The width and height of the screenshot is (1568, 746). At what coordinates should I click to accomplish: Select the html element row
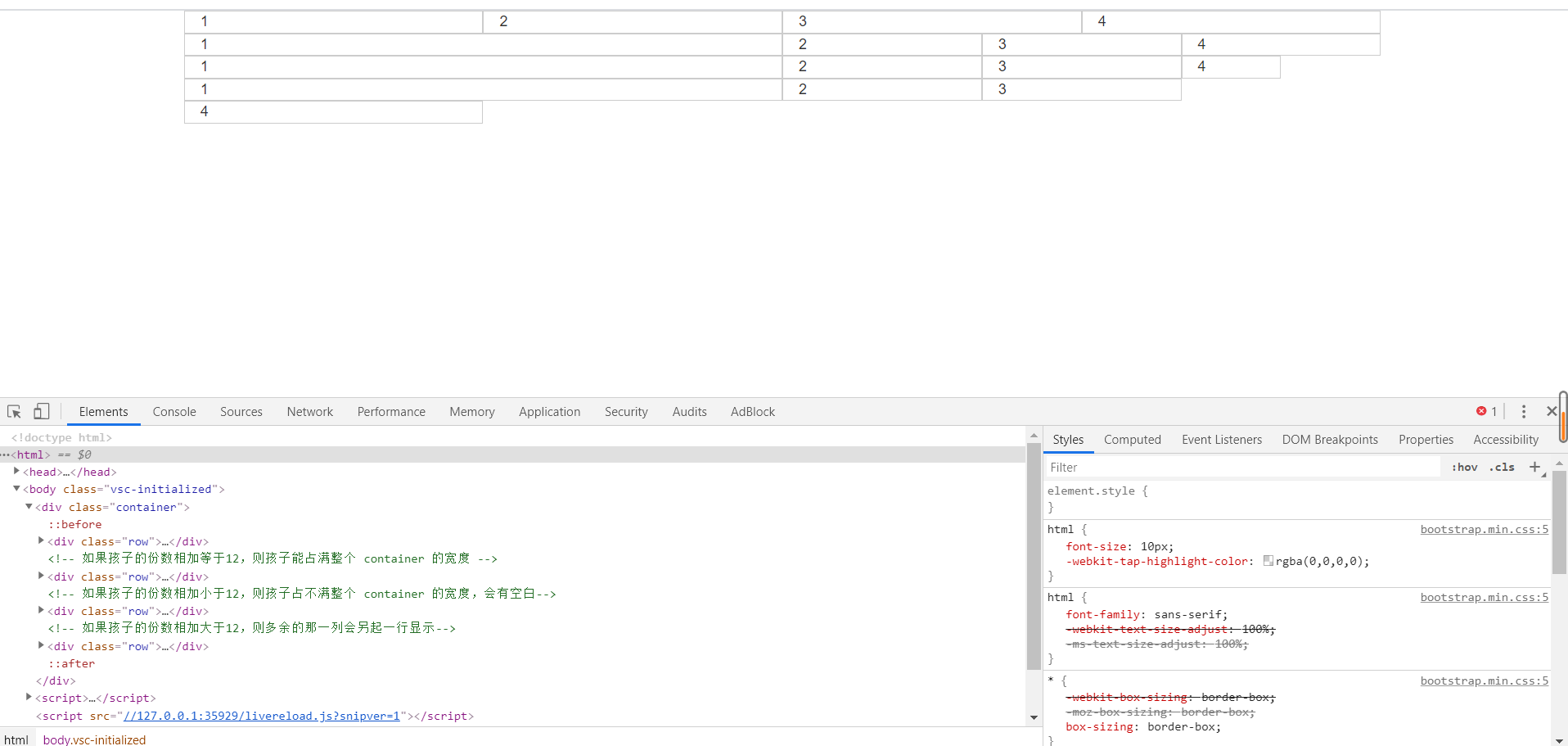pos(512,454)
